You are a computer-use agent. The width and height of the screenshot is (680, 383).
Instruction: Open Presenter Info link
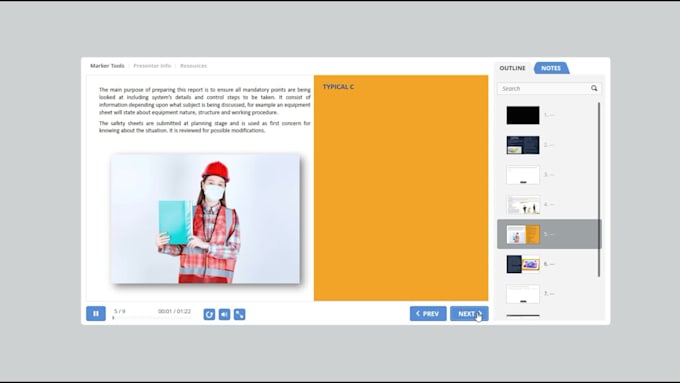(152, 66)
